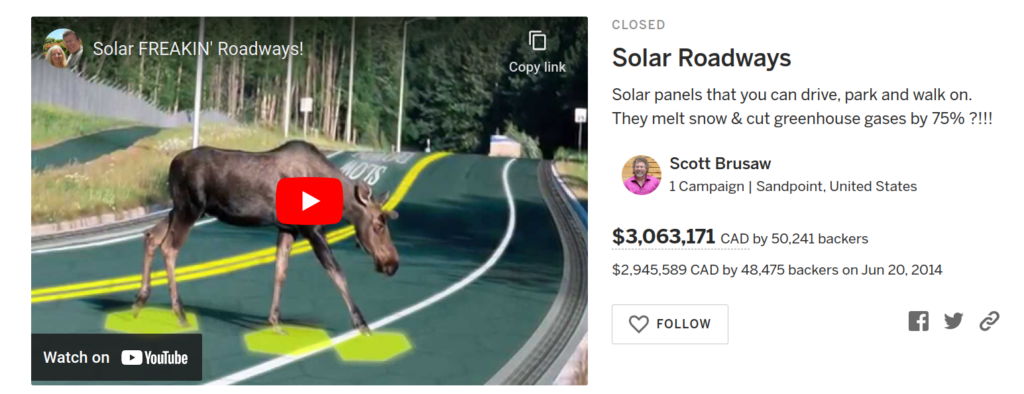Click the heart icon inside FOLLOW
Viewport: 1024px width, 394px height.
(x=638, y=324)
